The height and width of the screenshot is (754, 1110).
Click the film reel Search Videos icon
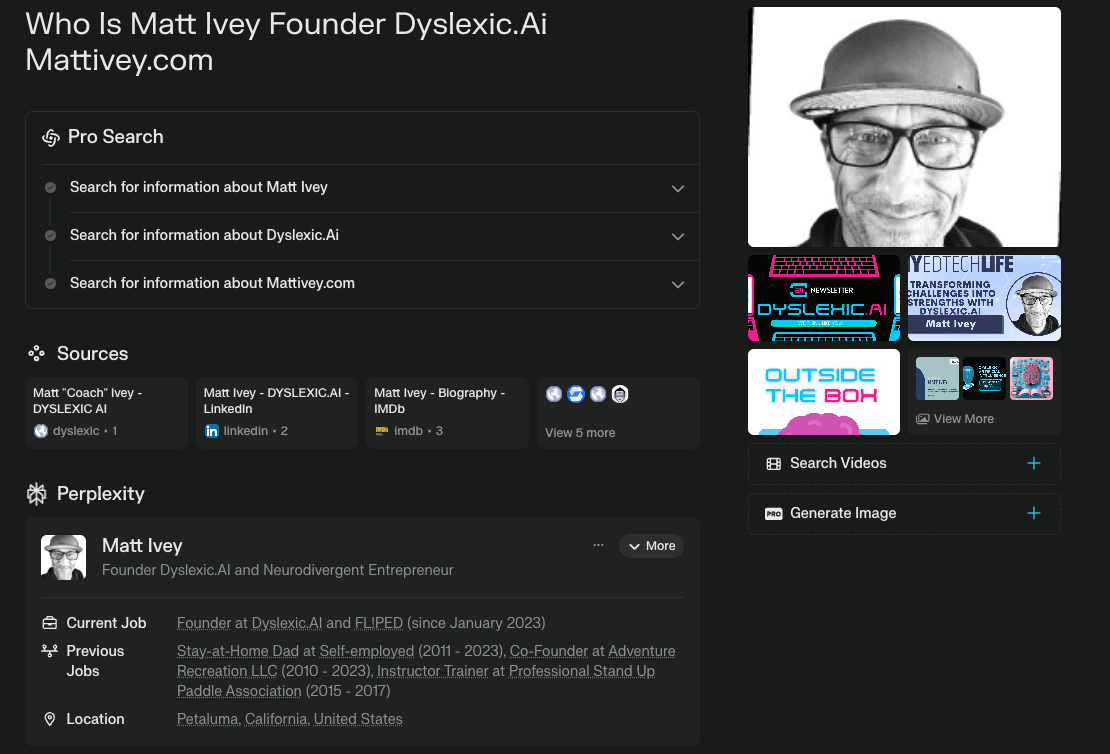pyautogui.click(x=774, y=464)
